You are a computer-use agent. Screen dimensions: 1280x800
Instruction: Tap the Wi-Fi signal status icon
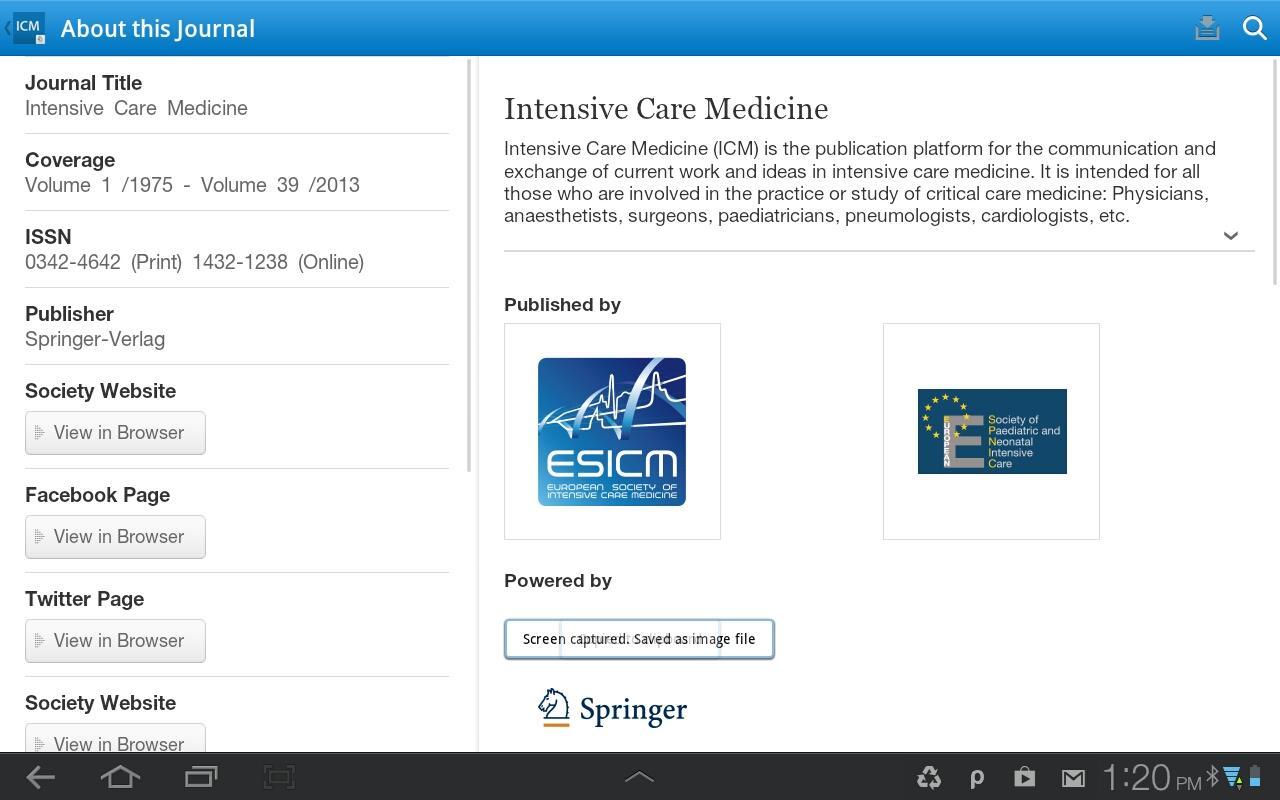tap(1233, 777)
